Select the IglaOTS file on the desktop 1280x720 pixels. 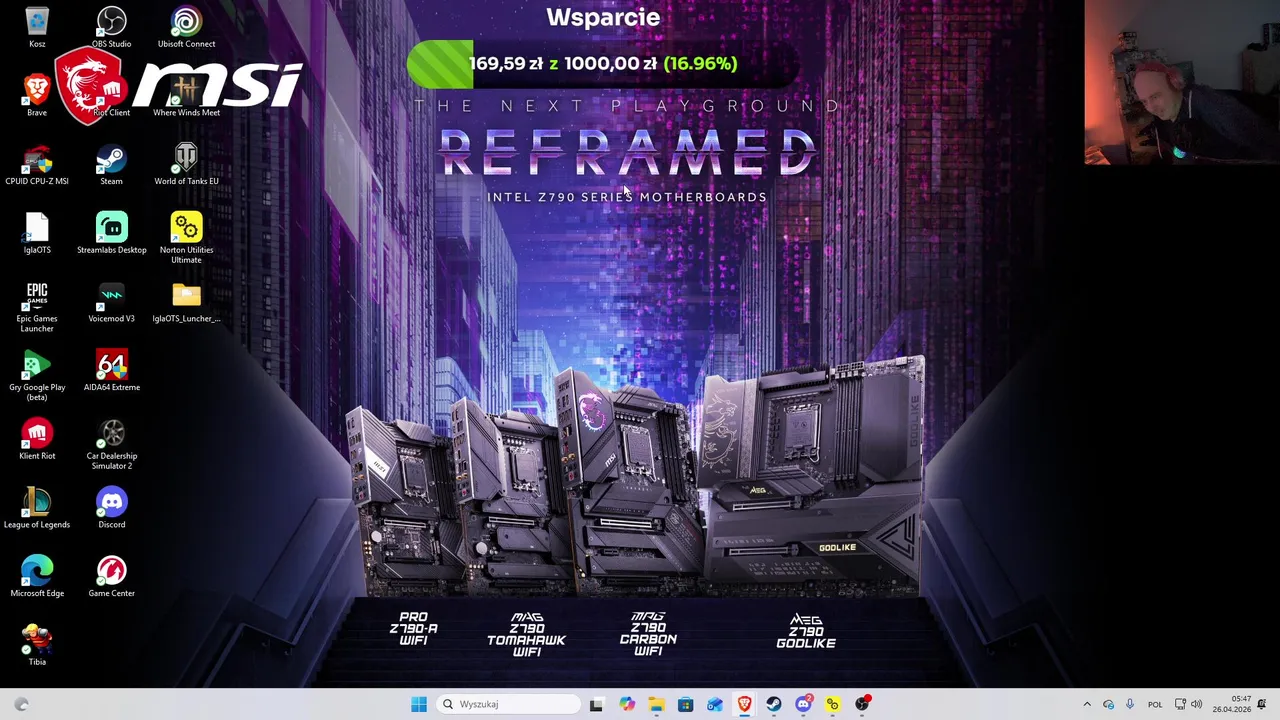[x=37, y=233]
